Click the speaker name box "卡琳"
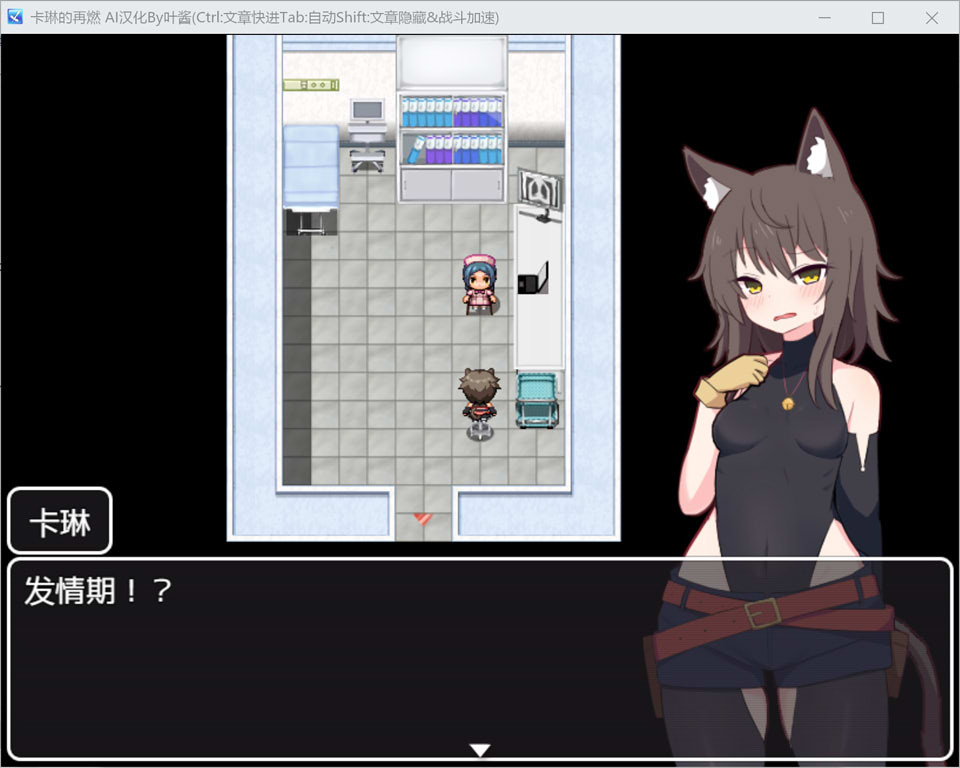 tap(60, 521)
